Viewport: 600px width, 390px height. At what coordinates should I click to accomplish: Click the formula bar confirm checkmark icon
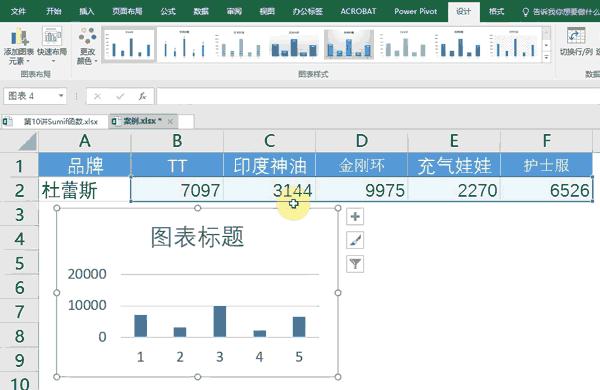coord(120,96)
